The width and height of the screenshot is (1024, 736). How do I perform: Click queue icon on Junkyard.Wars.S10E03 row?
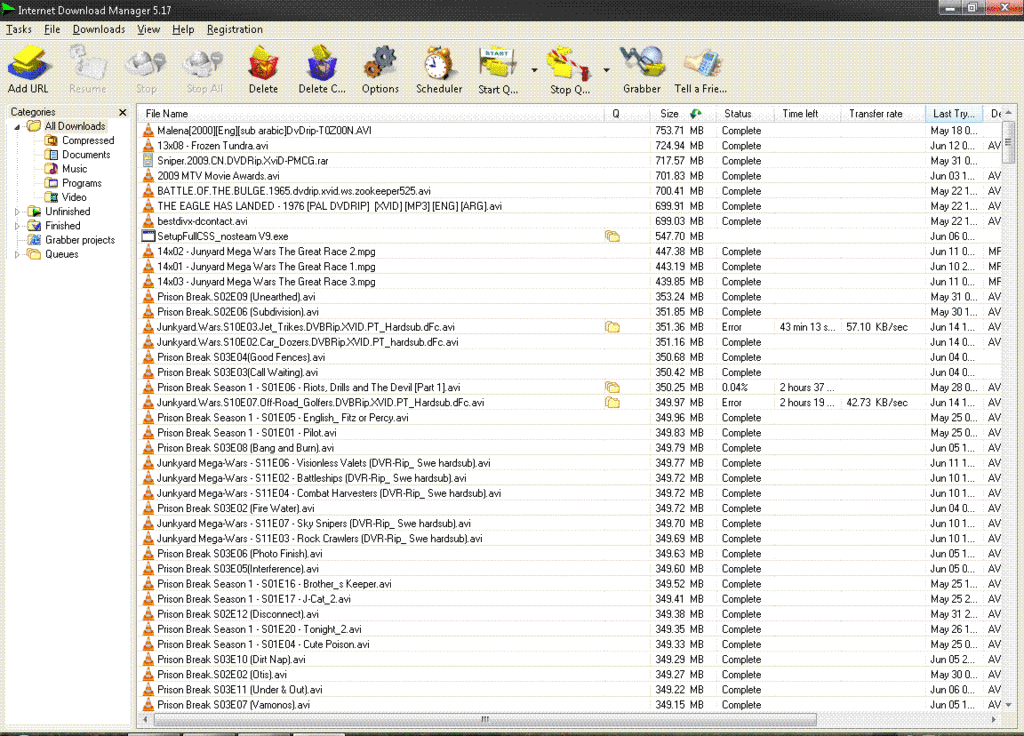[x=612, y=327]
